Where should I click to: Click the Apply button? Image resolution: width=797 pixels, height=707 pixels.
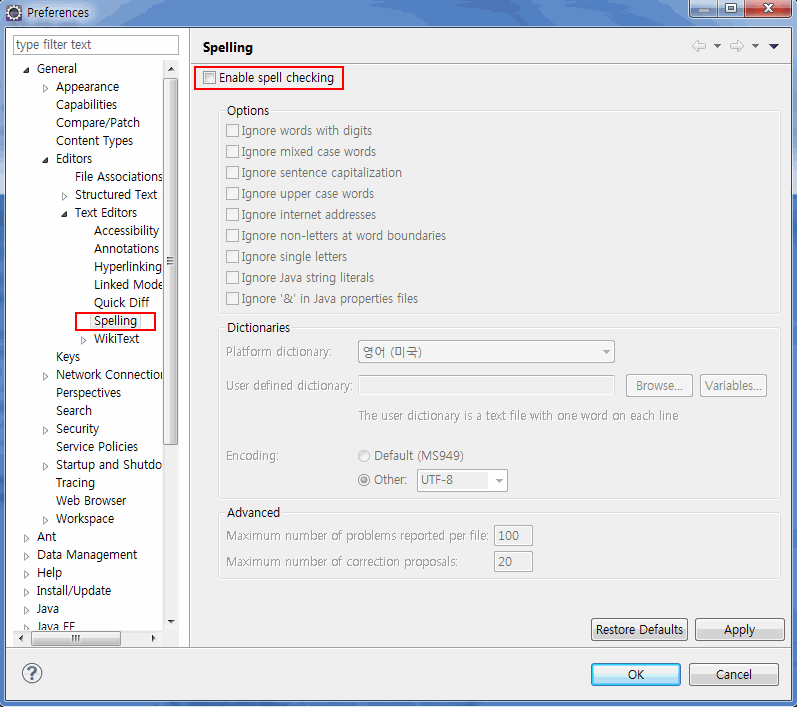(739, 630)
